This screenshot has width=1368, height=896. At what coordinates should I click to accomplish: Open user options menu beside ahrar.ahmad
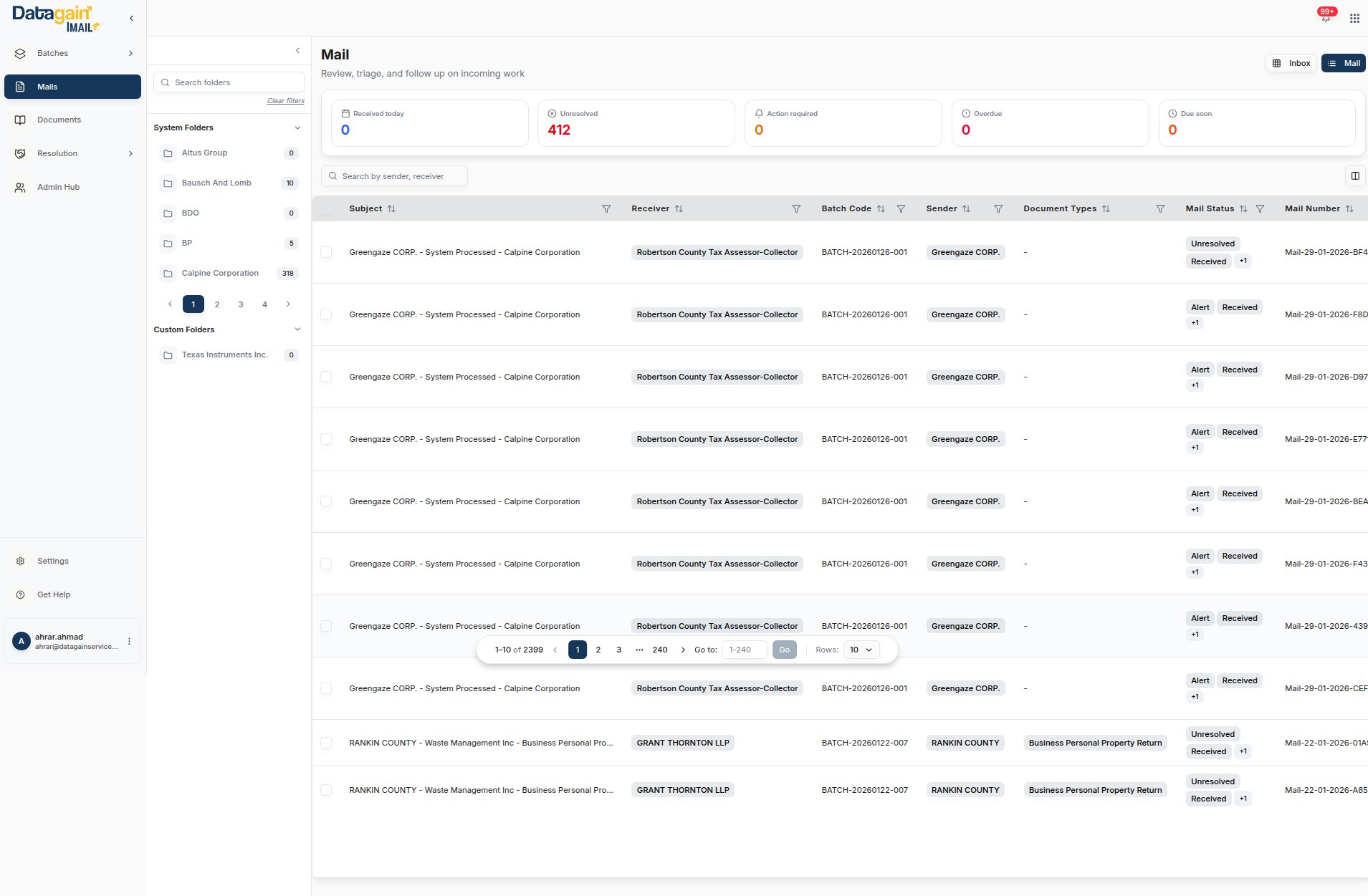pyautogui.click(x=129, y=642)
